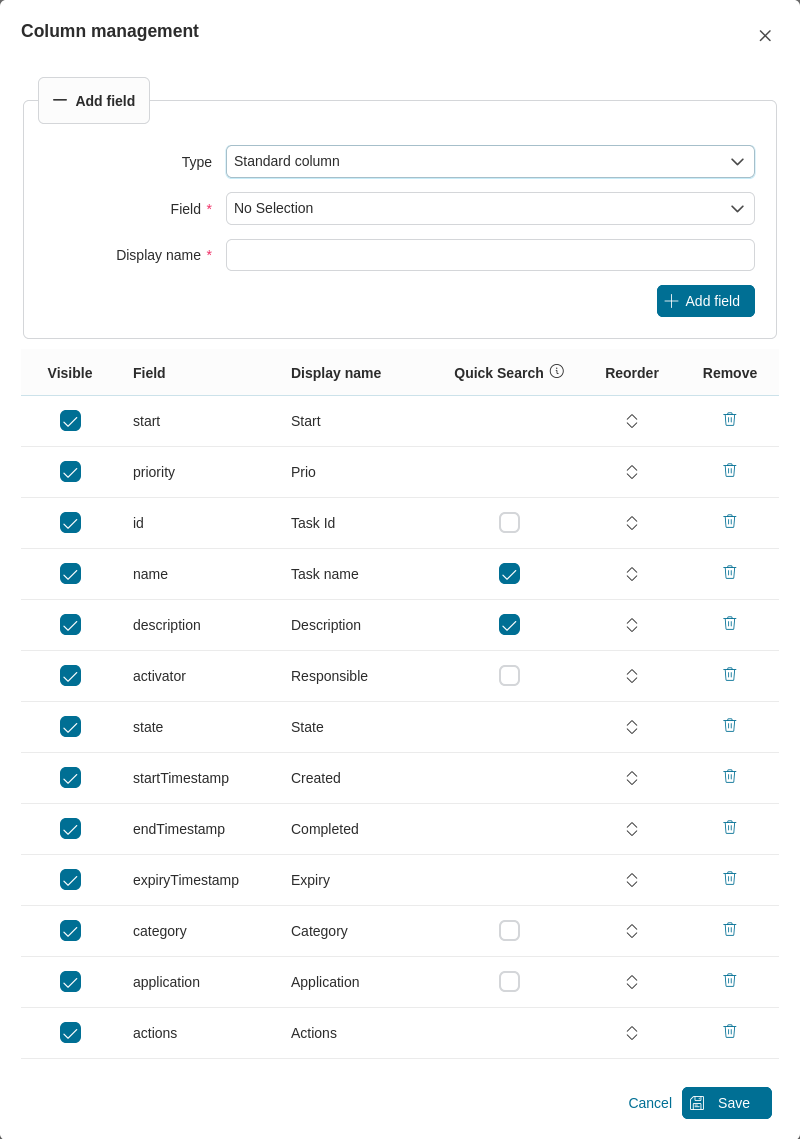The width and height of the screenshot is (800, 1139).
Task: Click the Cancel link
Action: tap(649, 1103)
